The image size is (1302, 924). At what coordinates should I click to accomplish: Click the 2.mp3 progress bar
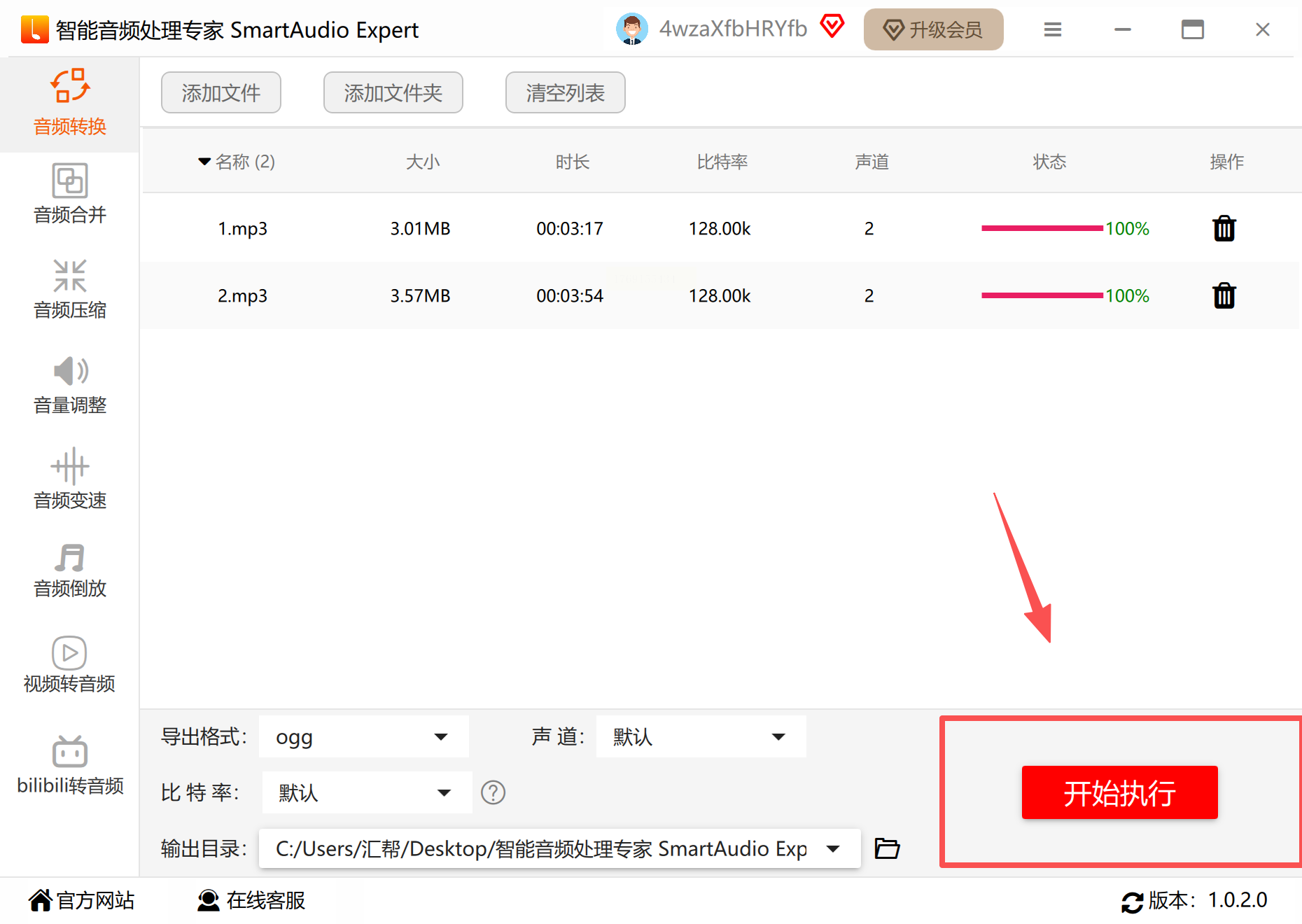click(1042, 295)
